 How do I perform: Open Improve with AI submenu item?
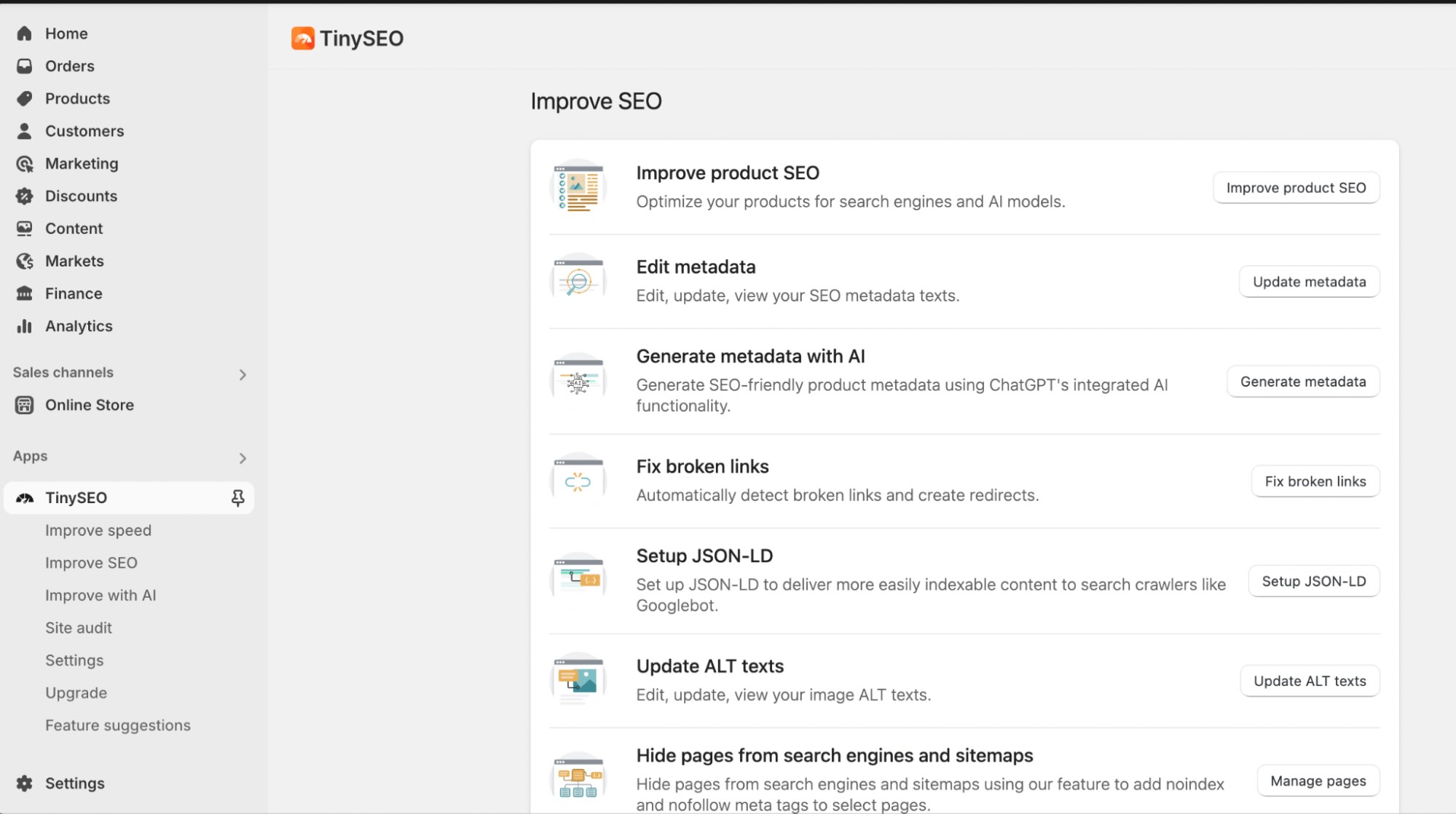click(101, 596)
